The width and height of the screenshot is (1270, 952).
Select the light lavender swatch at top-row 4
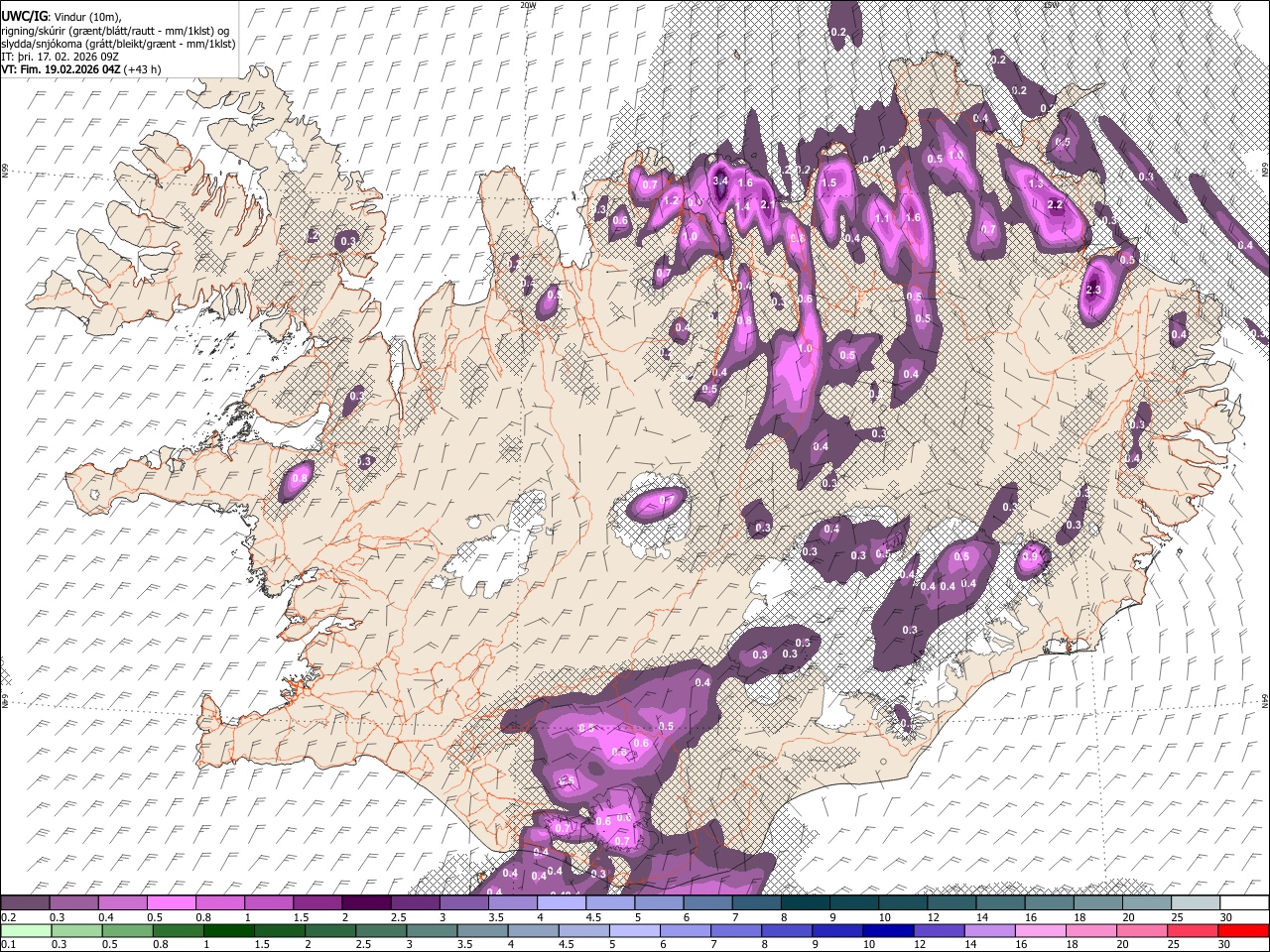(x=562, y=903)
